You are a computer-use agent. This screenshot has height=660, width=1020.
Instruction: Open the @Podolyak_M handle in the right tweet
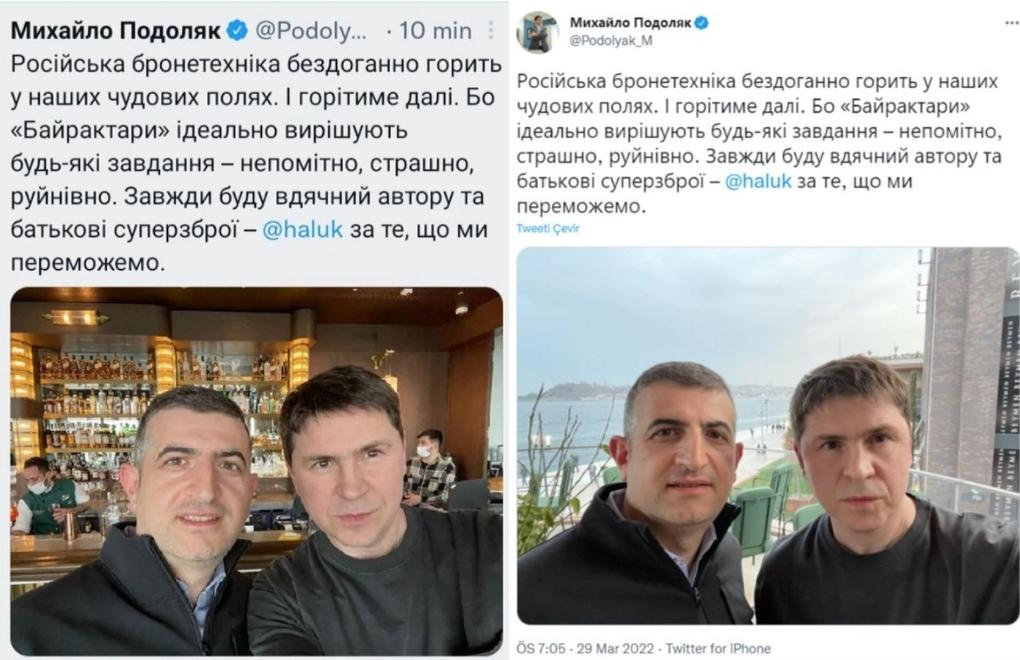click(x=611, y=40)
